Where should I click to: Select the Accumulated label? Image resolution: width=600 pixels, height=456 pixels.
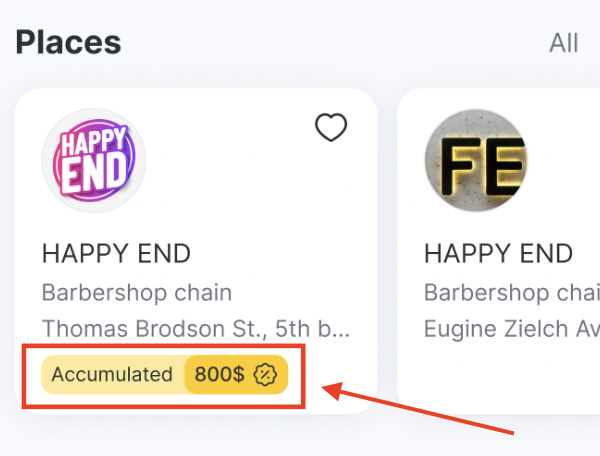[112, 375]
